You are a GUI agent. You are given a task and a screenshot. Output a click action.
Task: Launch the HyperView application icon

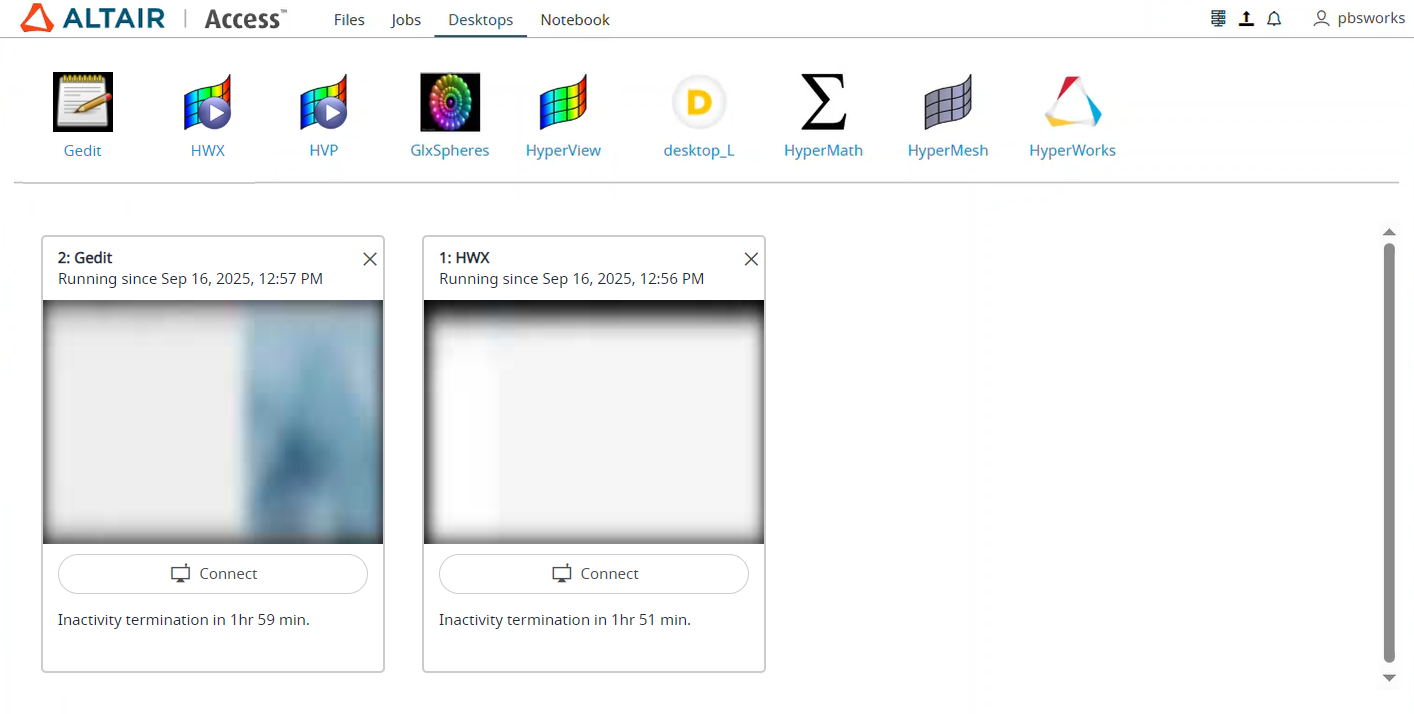(563, 102)
